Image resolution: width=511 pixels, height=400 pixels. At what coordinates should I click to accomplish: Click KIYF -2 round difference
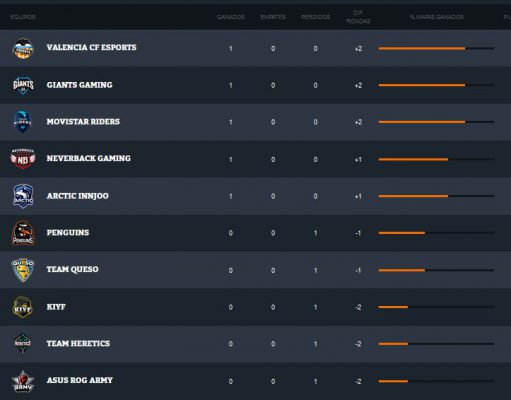tap(358, 307)
